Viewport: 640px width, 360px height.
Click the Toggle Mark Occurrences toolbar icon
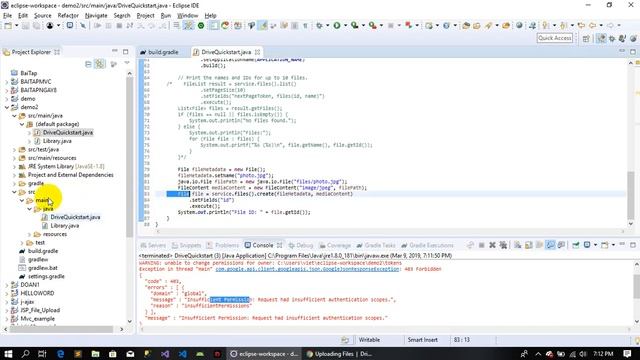click(x=263, y=26)
